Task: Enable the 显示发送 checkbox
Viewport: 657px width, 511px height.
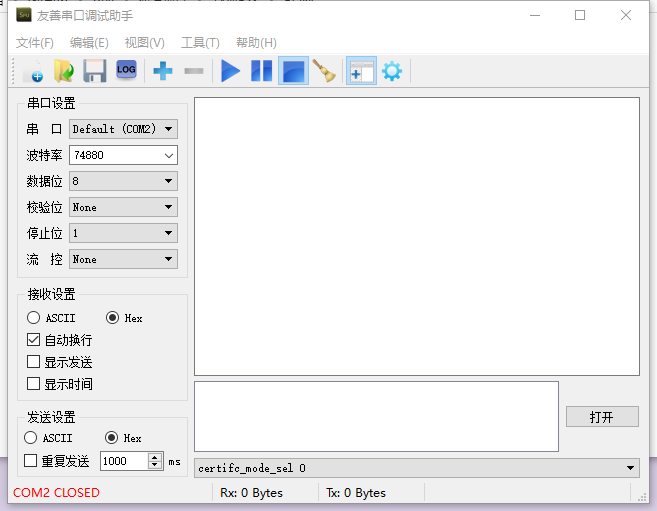Action: point(34,362)
